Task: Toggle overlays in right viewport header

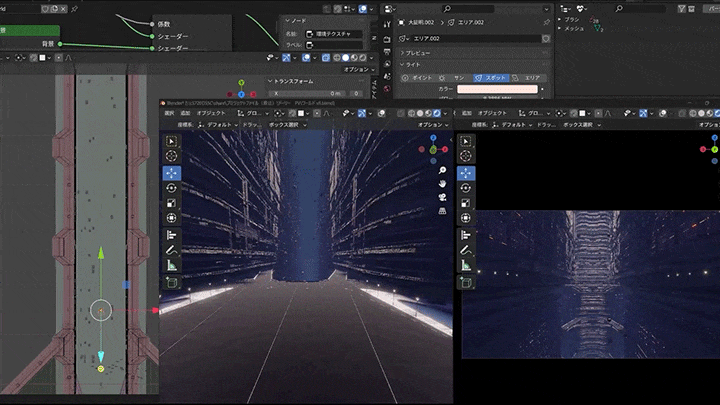Action: (663, 113)
